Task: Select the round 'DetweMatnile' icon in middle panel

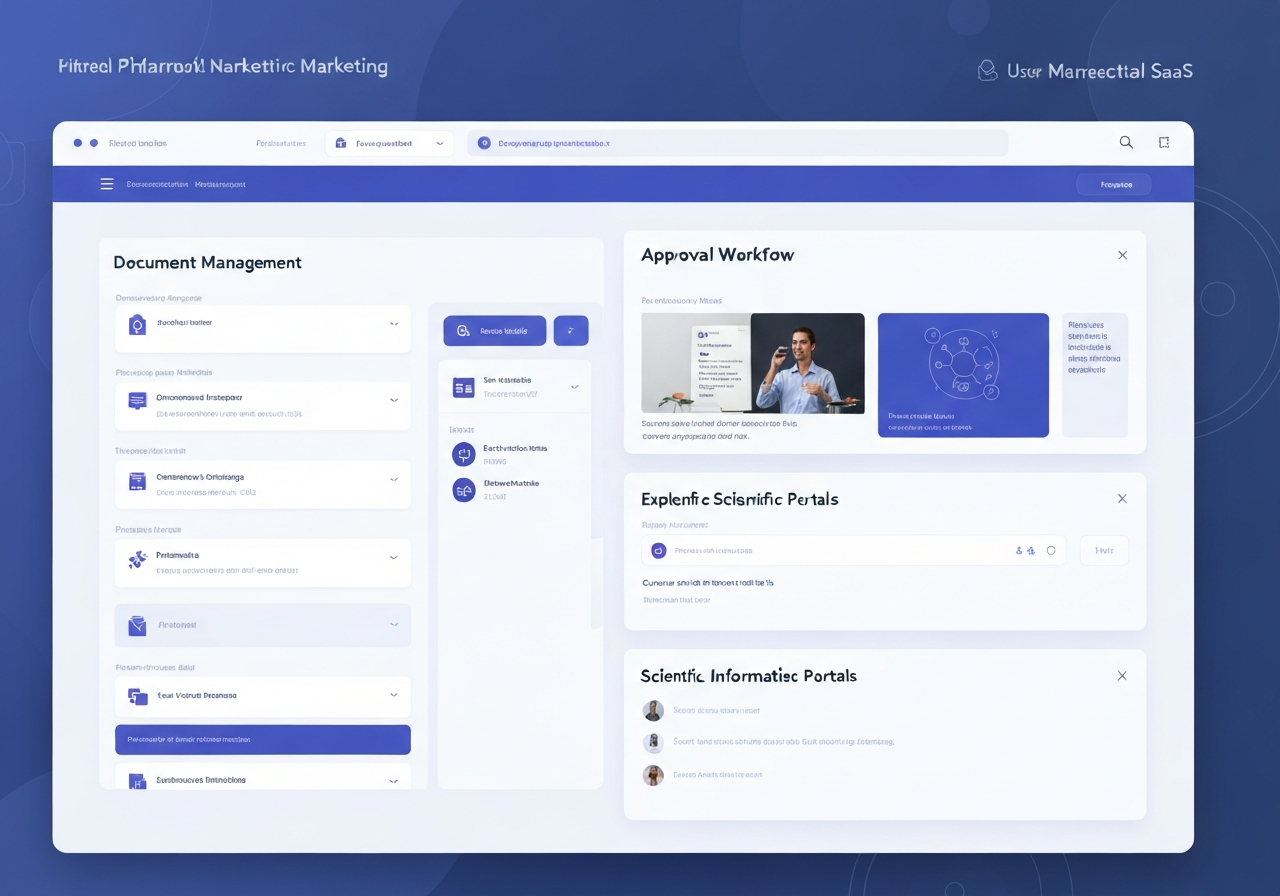Action: [464, 489]
